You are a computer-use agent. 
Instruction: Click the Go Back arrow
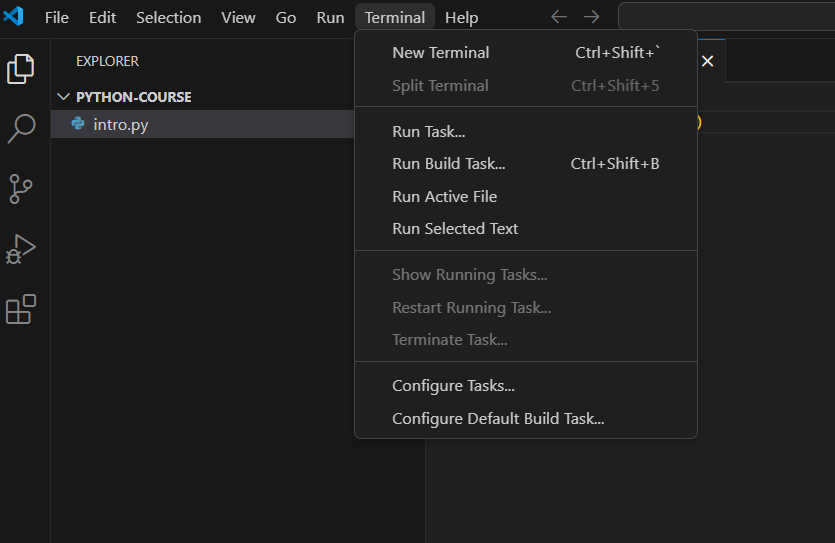(559, 17)
